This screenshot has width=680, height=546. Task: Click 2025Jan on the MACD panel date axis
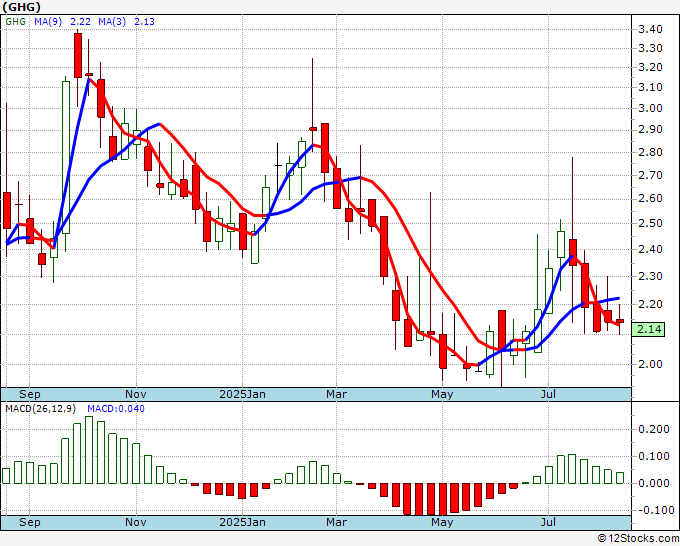[x=242, y=522]
